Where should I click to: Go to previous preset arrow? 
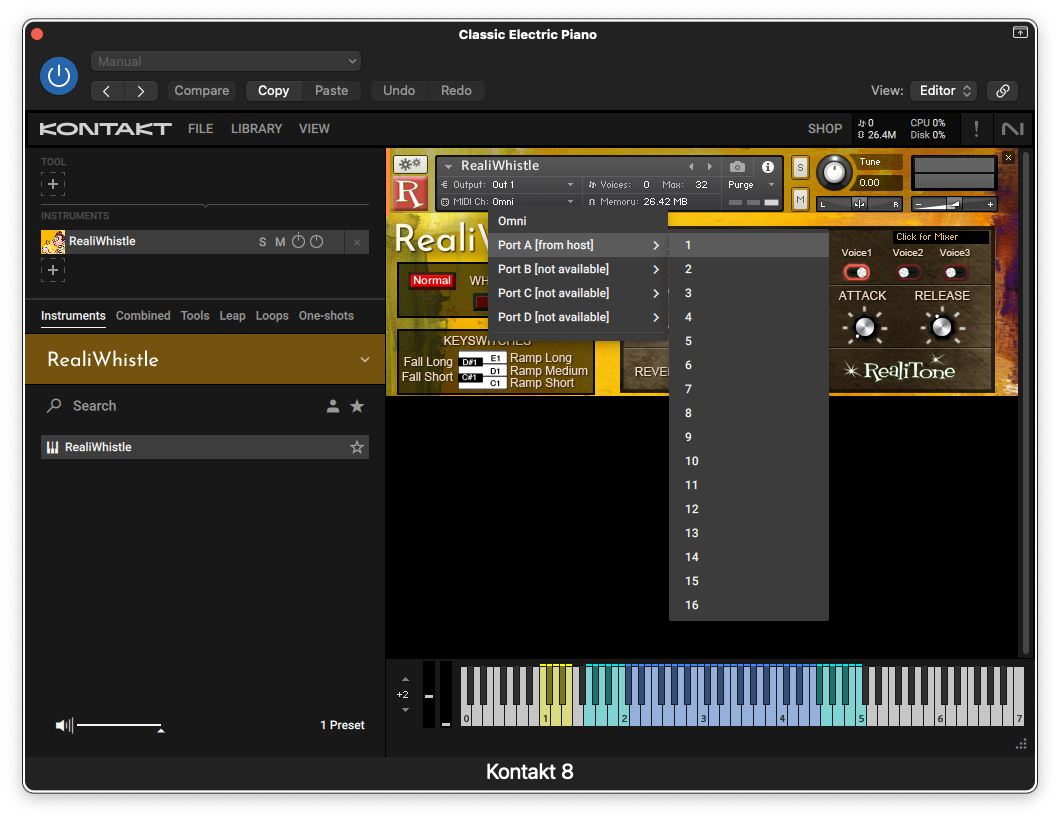click(107, 91)
